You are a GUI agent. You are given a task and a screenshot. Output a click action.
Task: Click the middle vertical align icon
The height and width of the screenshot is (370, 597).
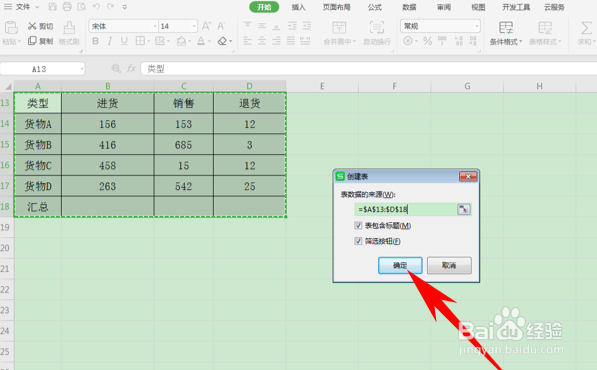click(x=262, y=26)
